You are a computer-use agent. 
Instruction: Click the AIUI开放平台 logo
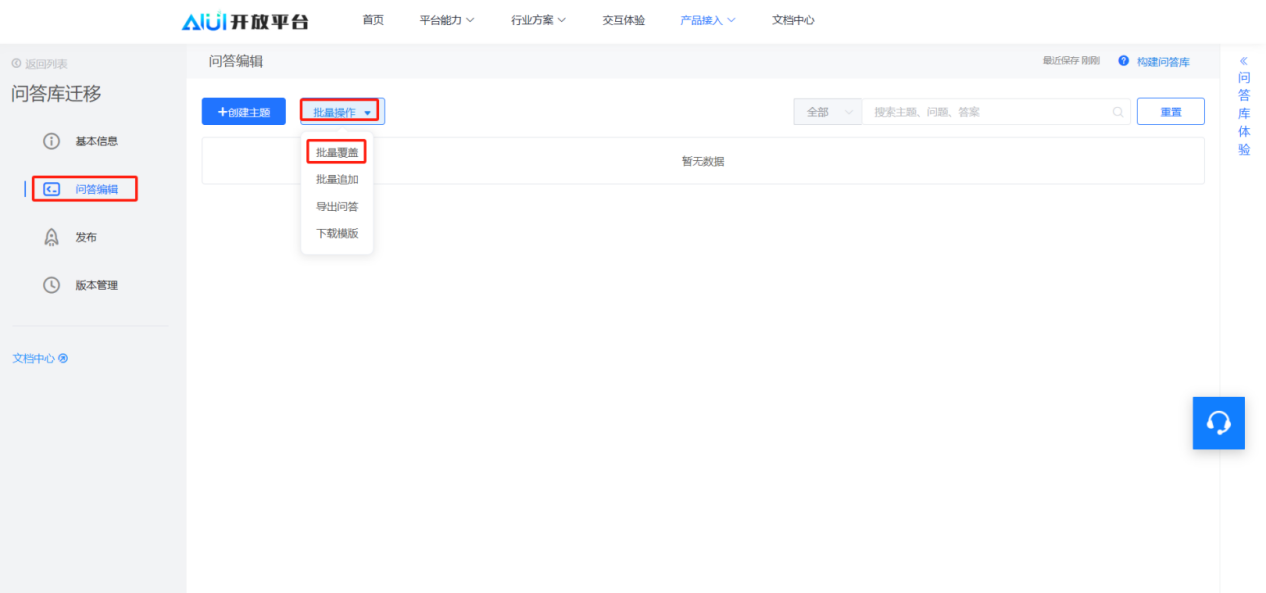(x=245, y=21)
